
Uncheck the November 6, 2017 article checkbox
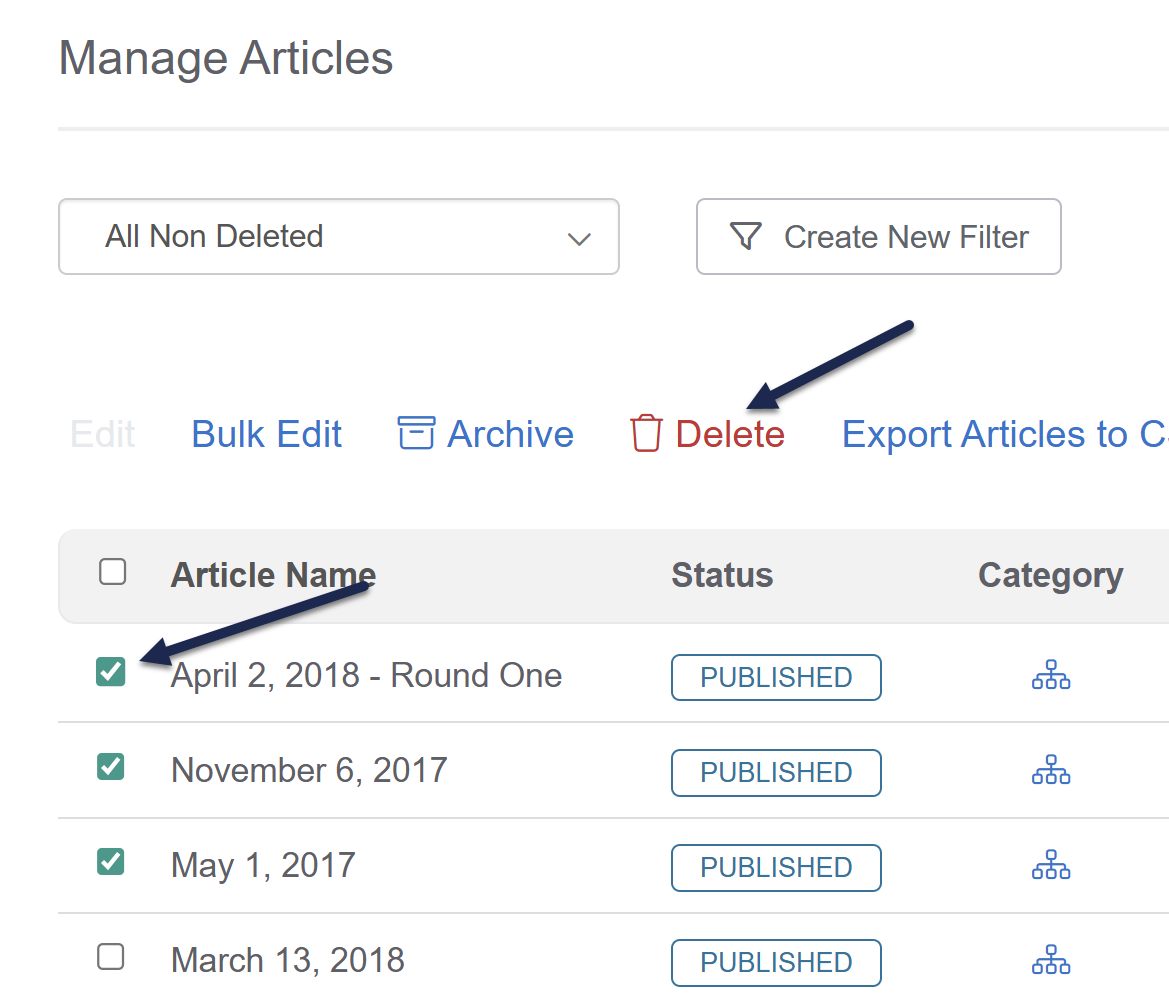click(x=111, y=767)
